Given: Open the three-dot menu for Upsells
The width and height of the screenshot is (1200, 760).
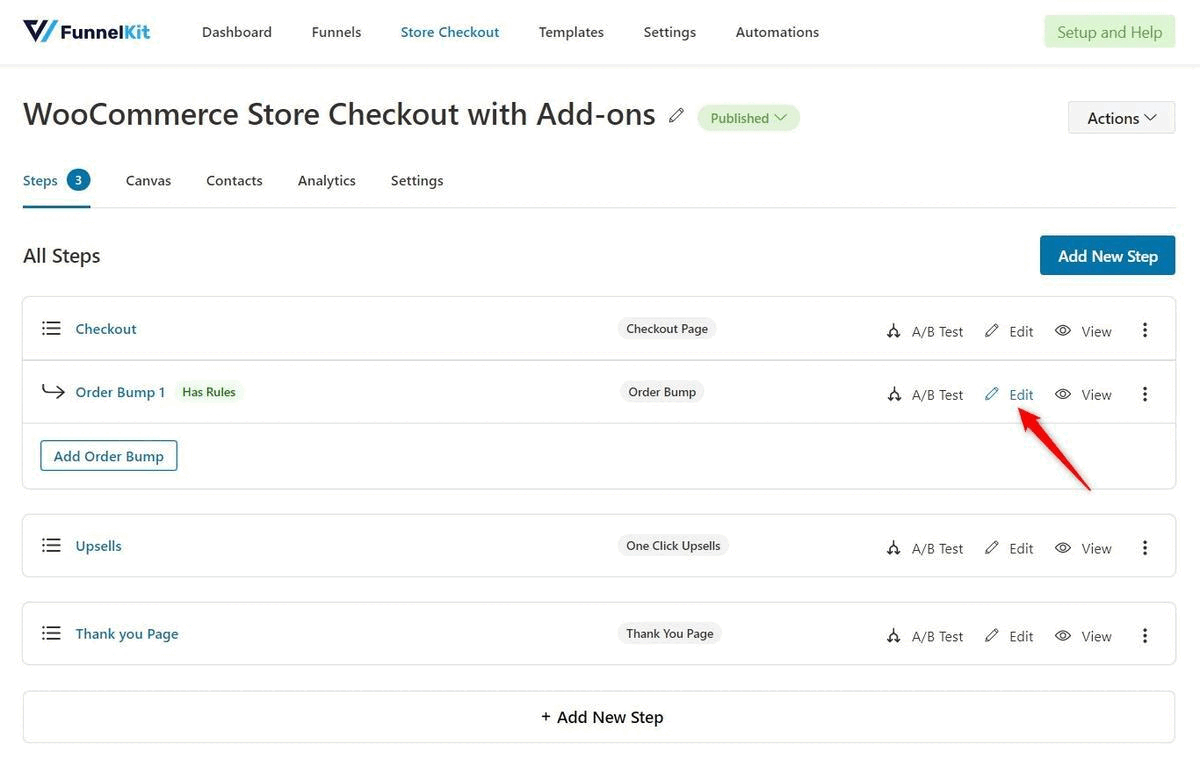Looking at the screenshot, I should 1145,548.
